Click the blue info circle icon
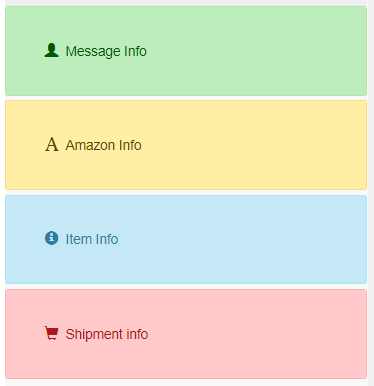Viewport: 374px width, 386px height. point(52,238)
